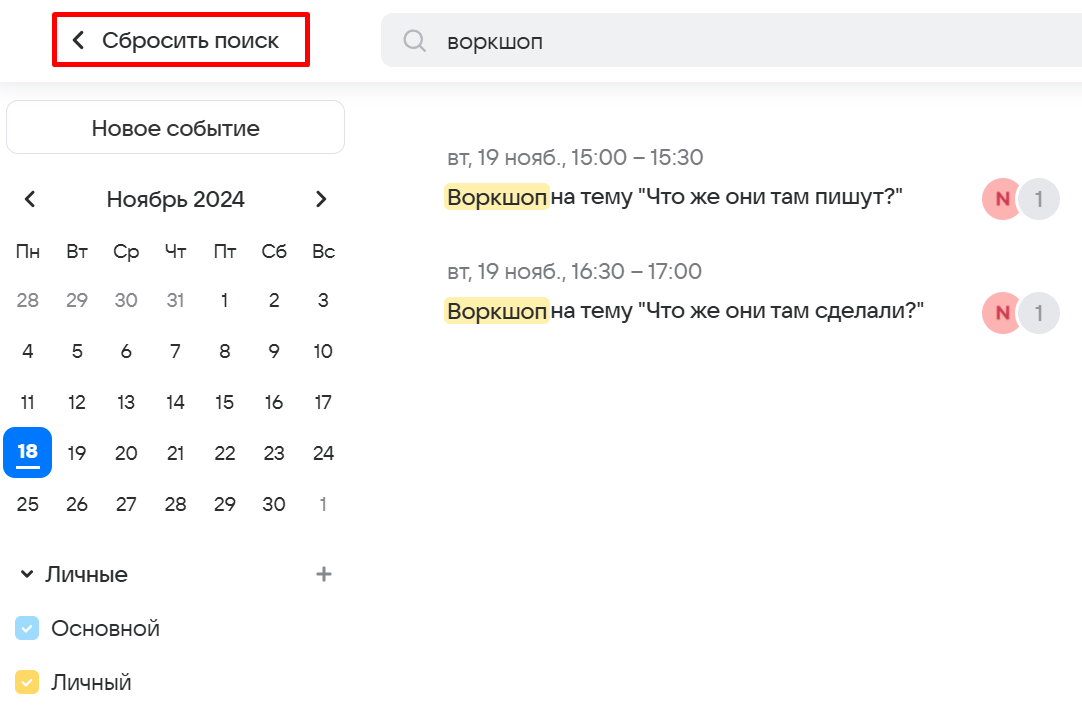Click the magnifier search icon
Viewport: 1082px width, 715px height.
pos(414,41)
